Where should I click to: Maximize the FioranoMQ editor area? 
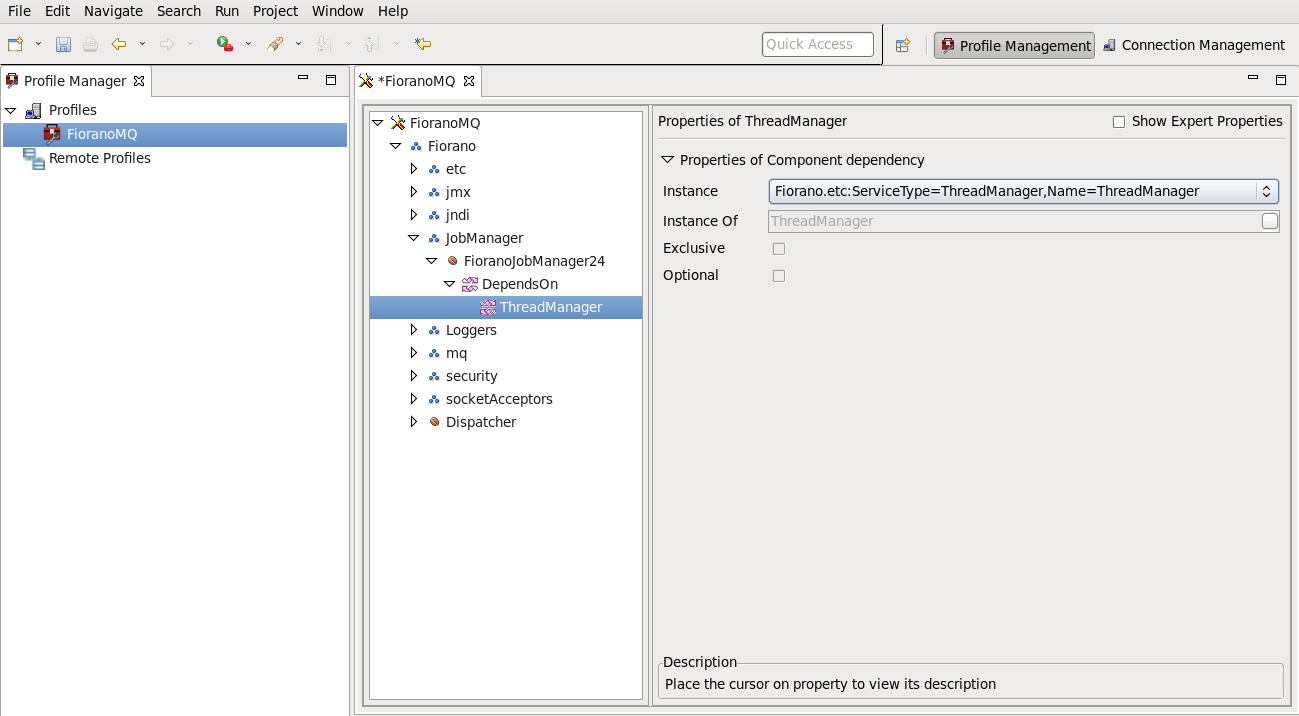tap(1280, 79)
